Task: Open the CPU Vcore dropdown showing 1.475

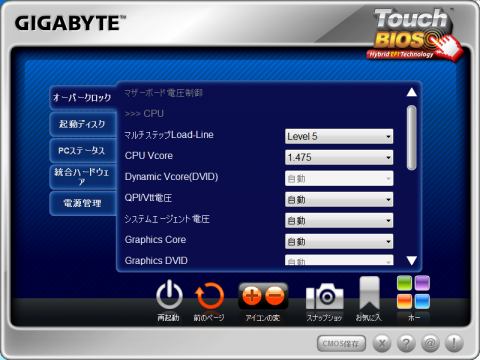Action: click(339, 157)
